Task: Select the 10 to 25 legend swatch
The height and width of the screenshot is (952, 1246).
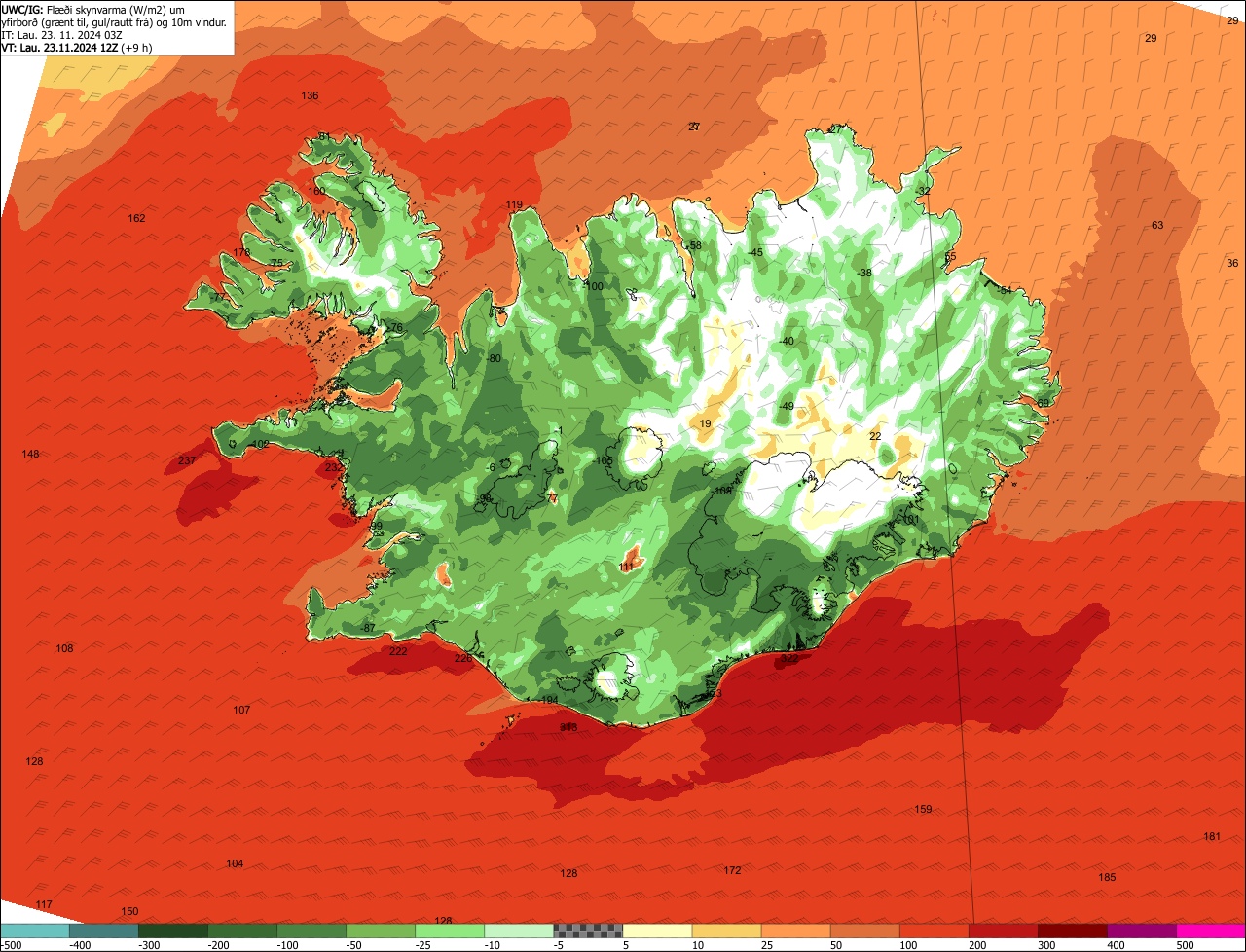Action: [726, 931]
